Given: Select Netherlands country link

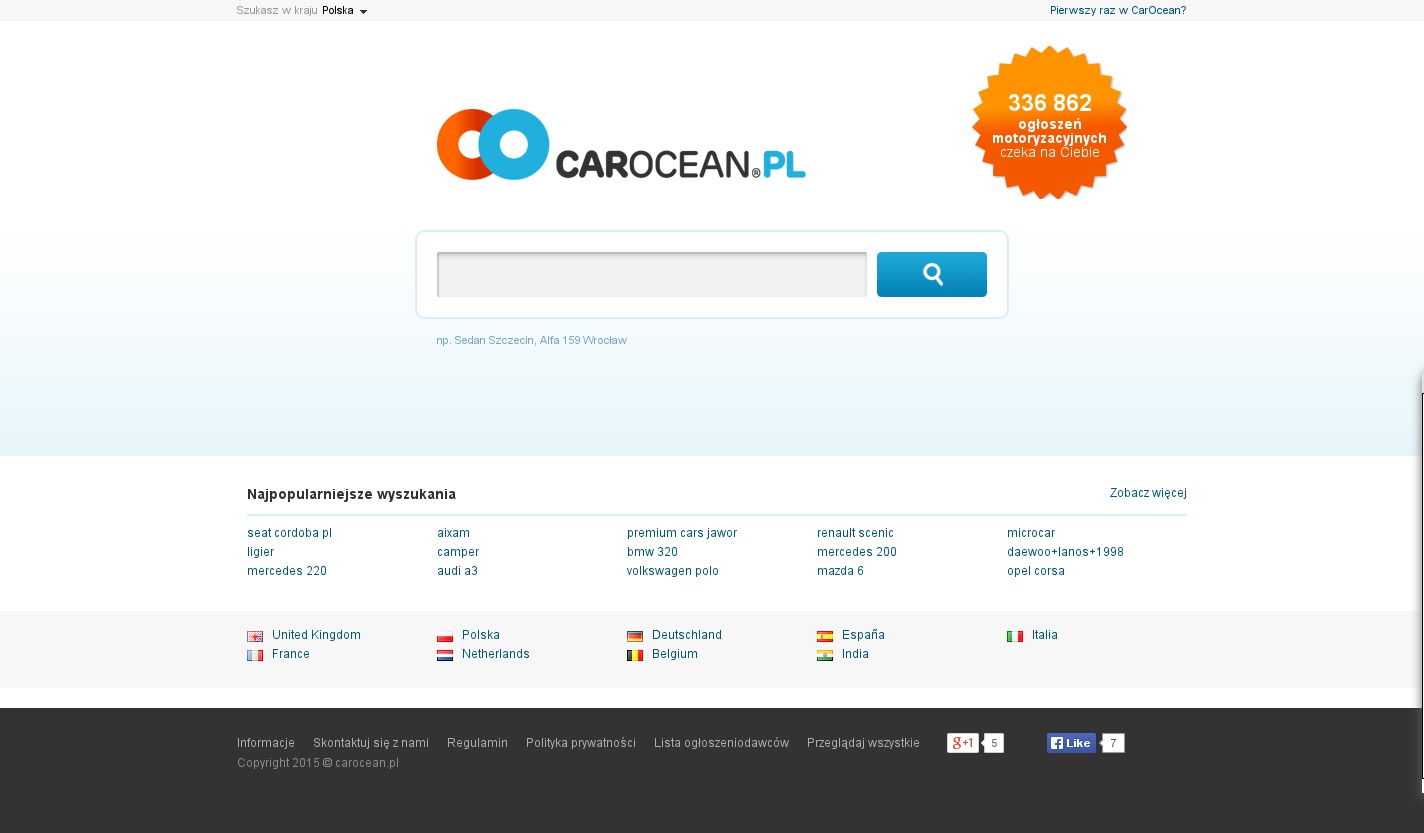Looking at the screenshot, I should coord(496,654).
